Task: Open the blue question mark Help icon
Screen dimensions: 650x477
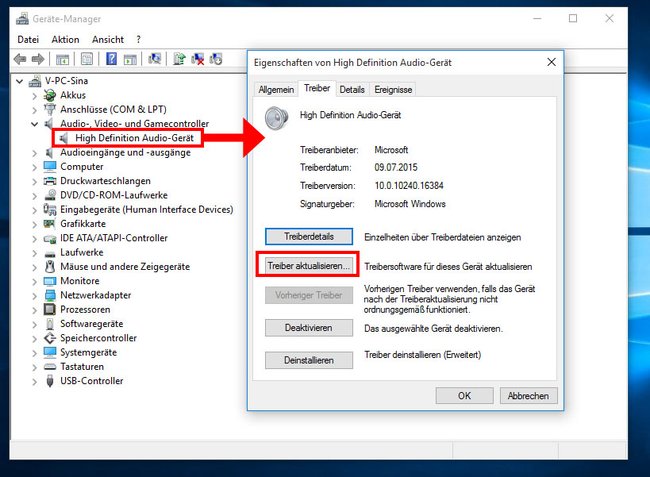Action: [x=111, y=59]
